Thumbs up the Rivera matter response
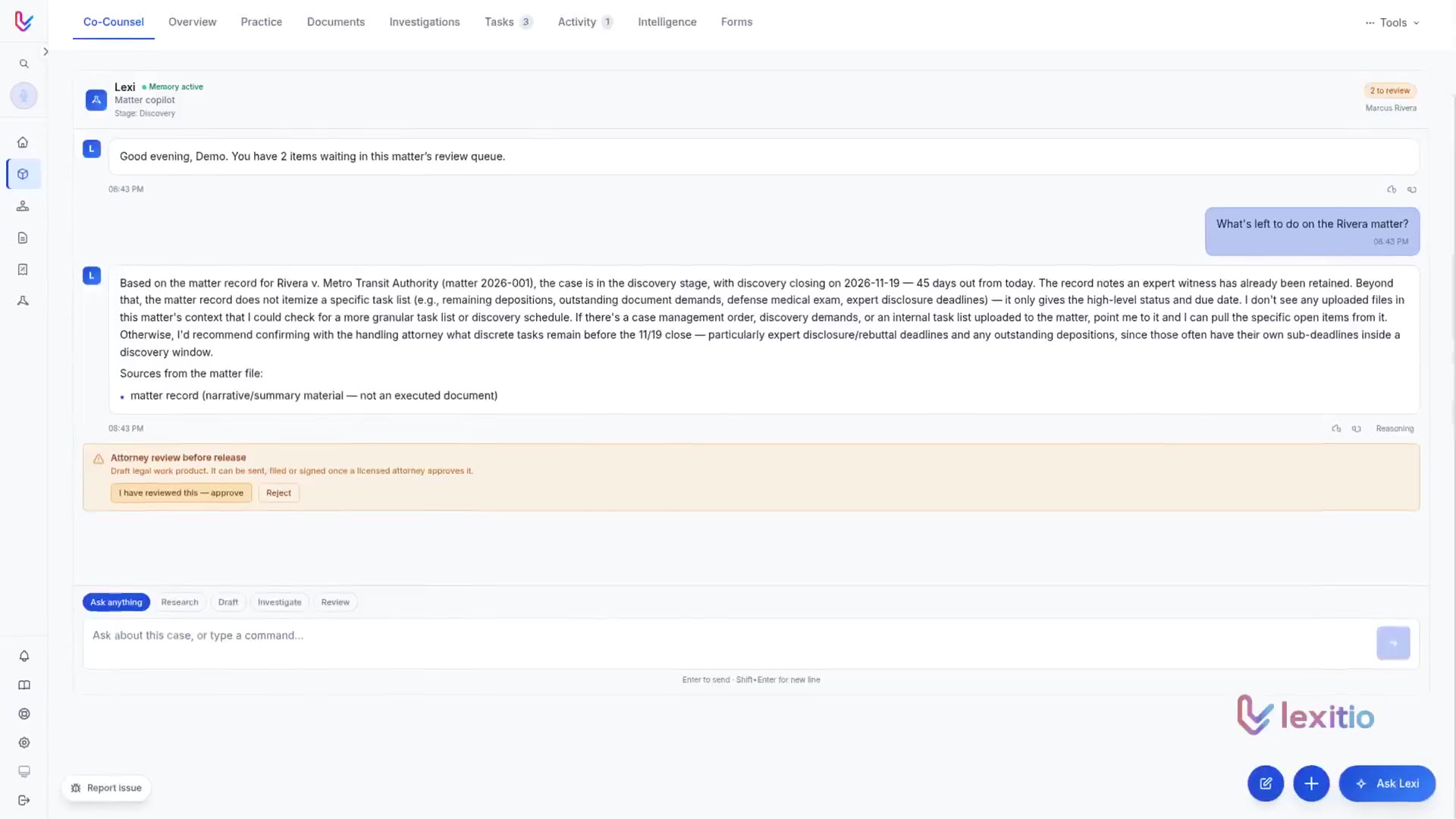 [x=1336, y=428]
